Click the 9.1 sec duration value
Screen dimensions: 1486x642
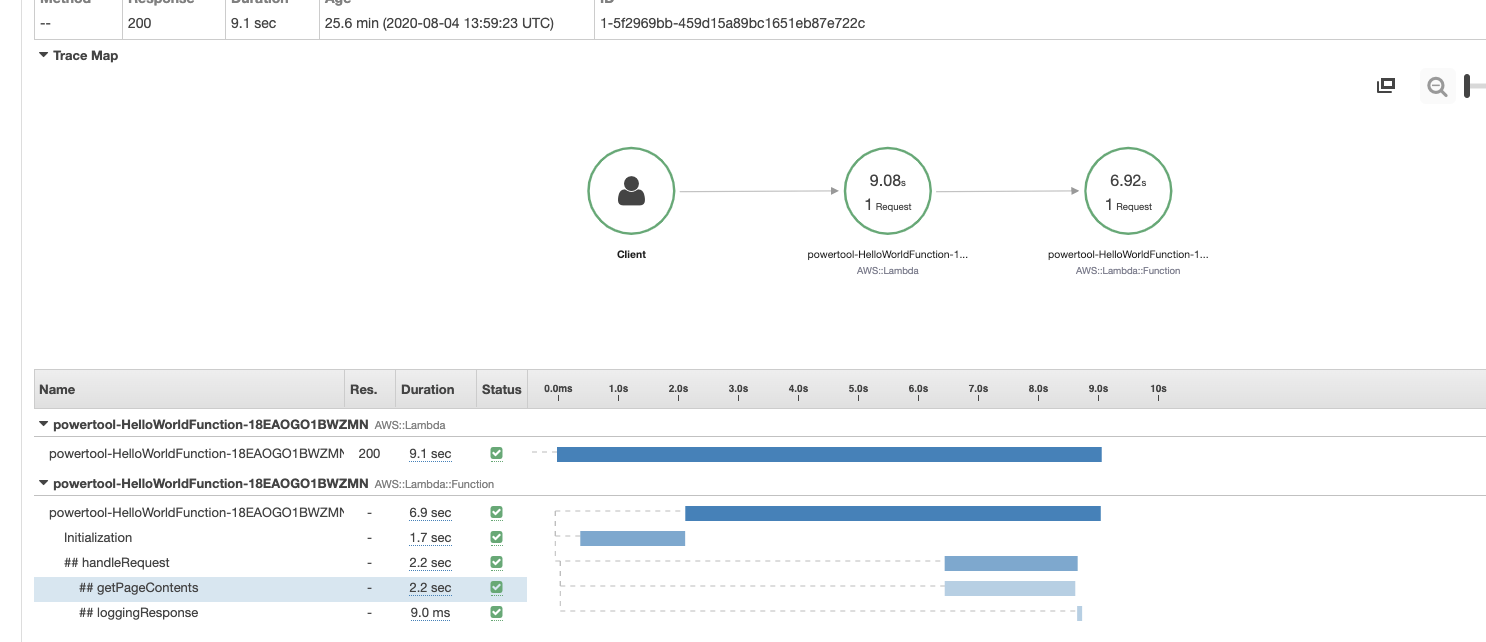(430, 454)
